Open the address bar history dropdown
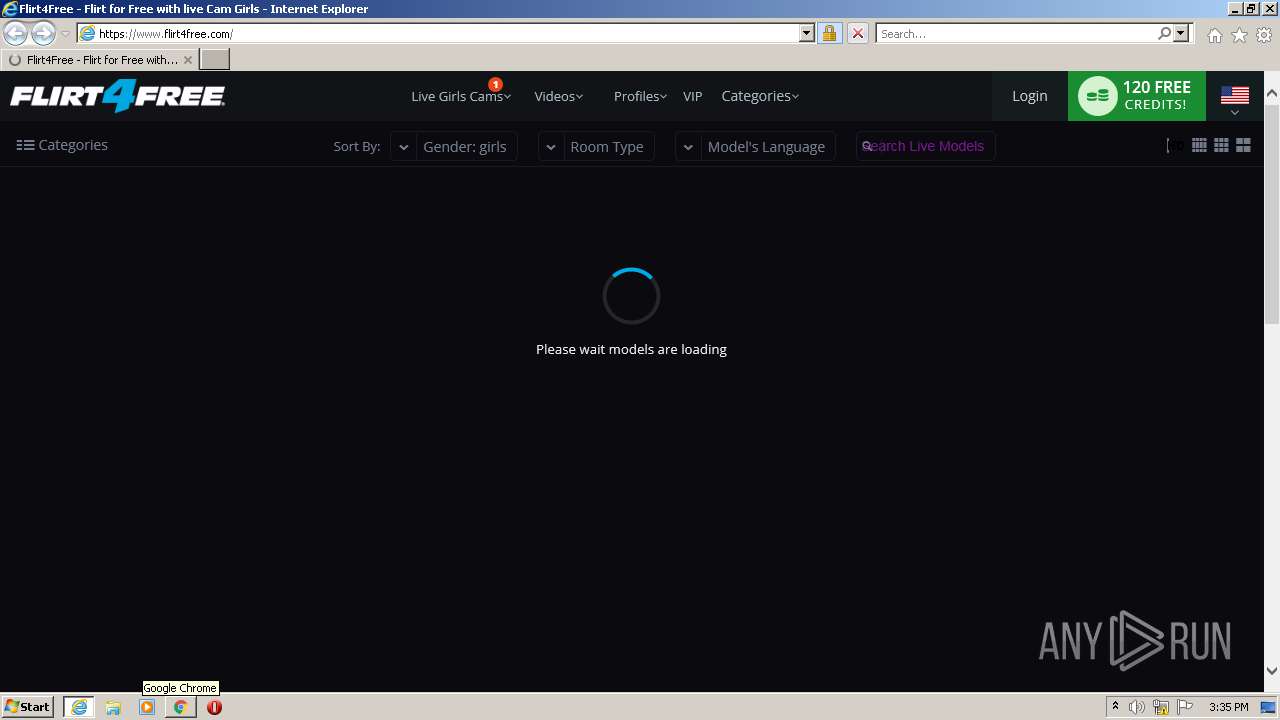The width and height of the screenshot is (1280, 720). click(807, 33)
